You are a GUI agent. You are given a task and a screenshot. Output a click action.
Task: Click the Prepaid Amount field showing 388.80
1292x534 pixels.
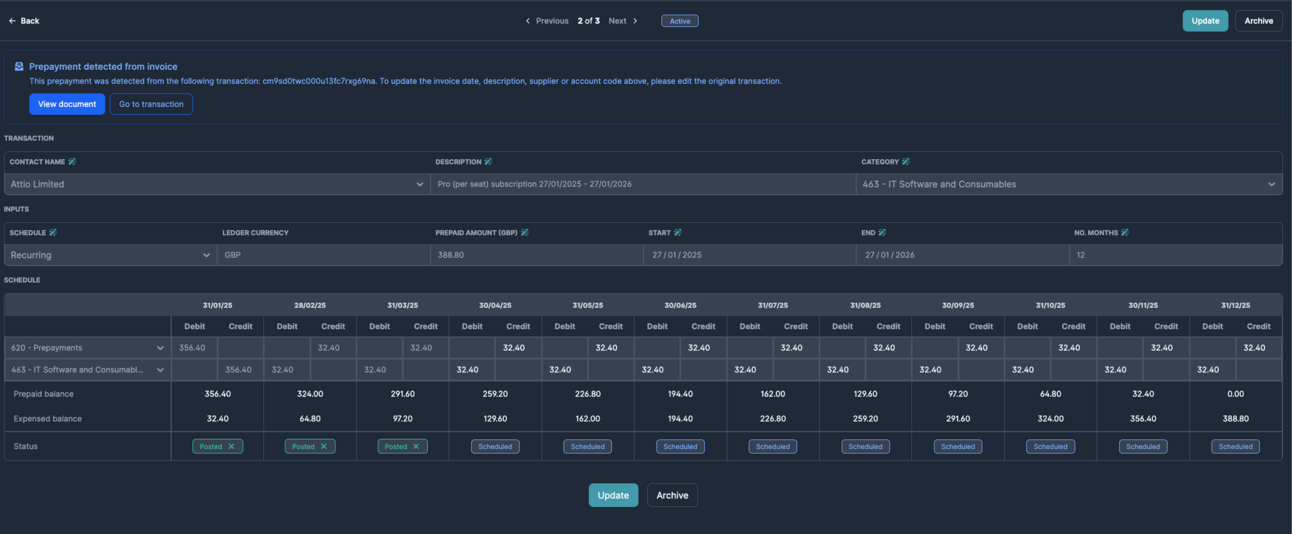[x=537, y=255]
